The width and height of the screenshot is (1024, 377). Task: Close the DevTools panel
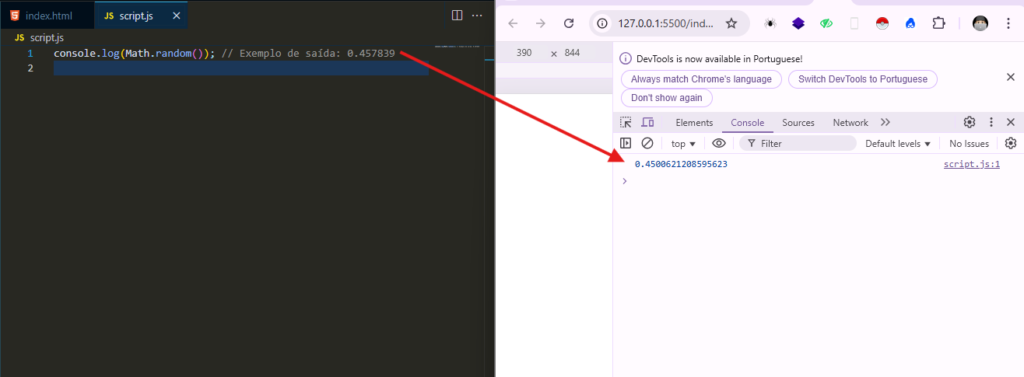pyautogui.click(x=1010, y=122)
